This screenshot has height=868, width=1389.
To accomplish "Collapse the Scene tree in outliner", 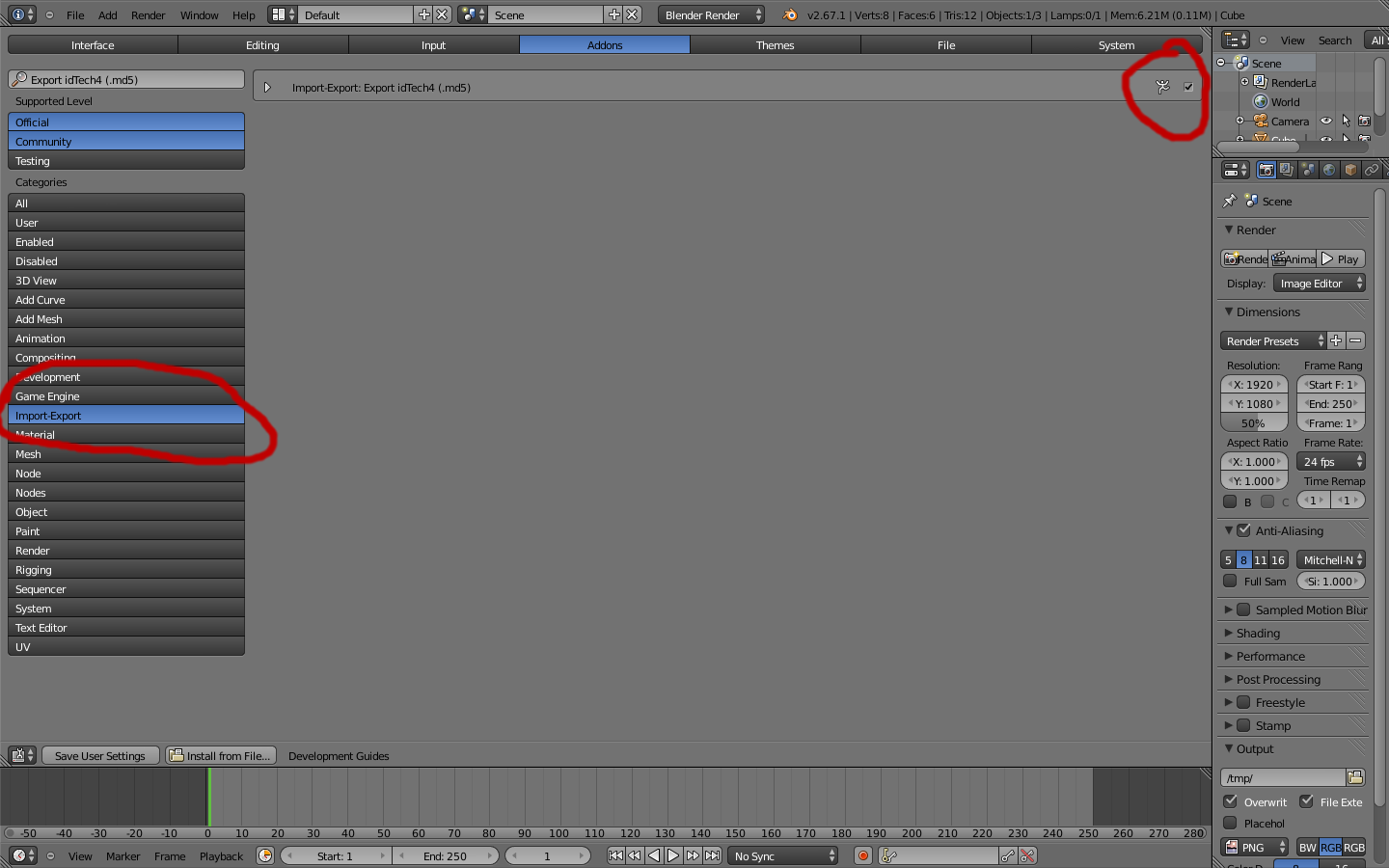I will (x=1220, y=63).
